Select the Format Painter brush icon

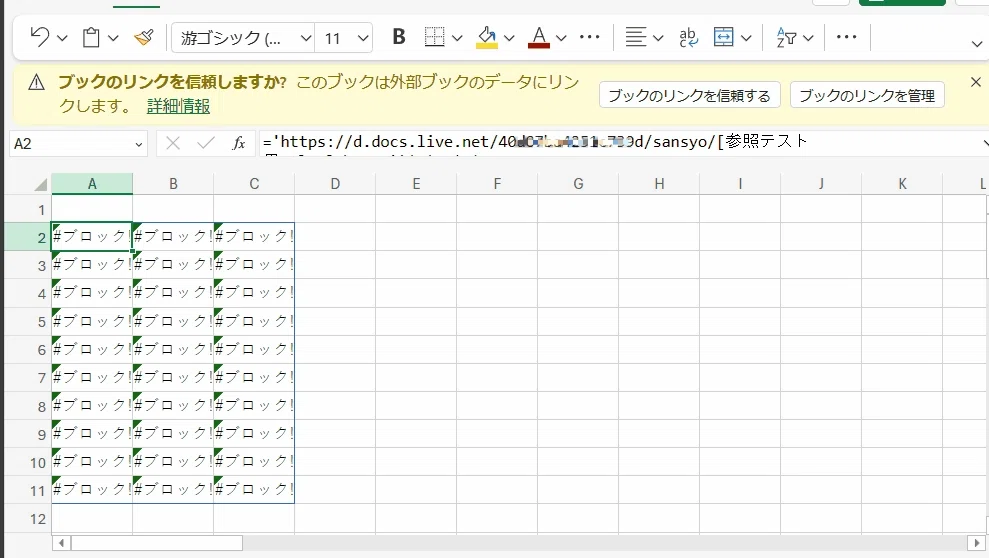[144, 37]
